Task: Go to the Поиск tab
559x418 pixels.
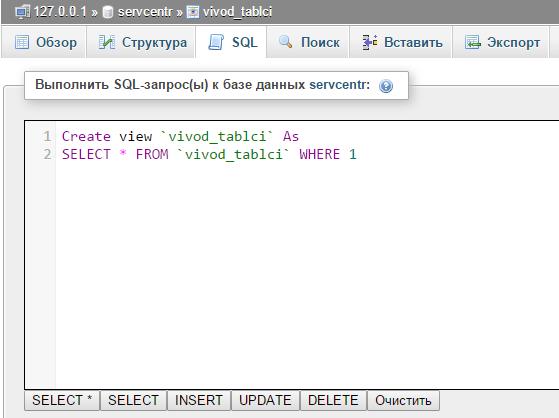Action: [308, 42]
